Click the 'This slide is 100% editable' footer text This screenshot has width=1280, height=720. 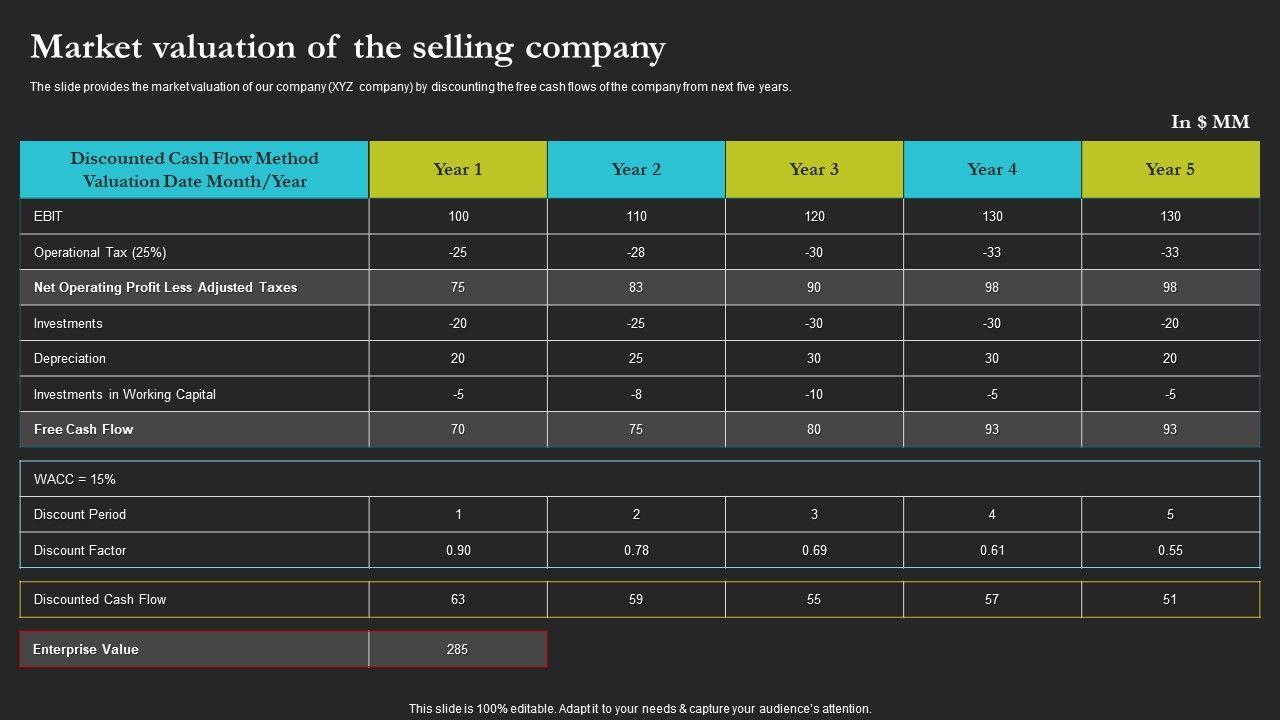pos(640,708)
